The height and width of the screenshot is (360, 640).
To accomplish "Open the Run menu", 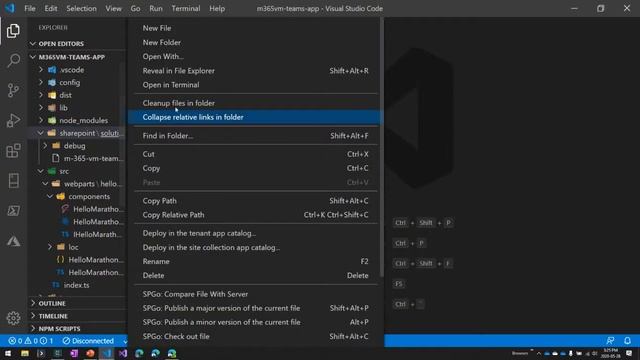I will pyautogui.click(x=156, y=8).
